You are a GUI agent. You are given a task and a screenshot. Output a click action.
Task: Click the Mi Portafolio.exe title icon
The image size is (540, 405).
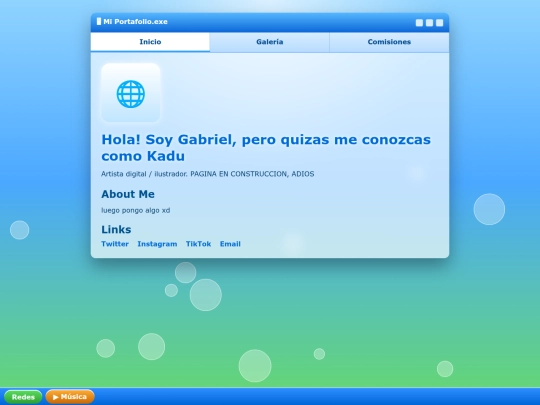pyautogui.click(x=99, y=21)
